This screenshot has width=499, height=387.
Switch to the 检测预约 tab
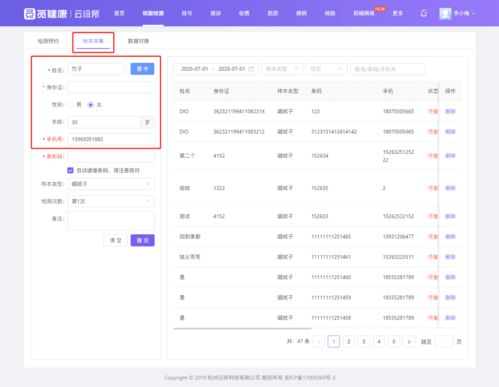48,41
